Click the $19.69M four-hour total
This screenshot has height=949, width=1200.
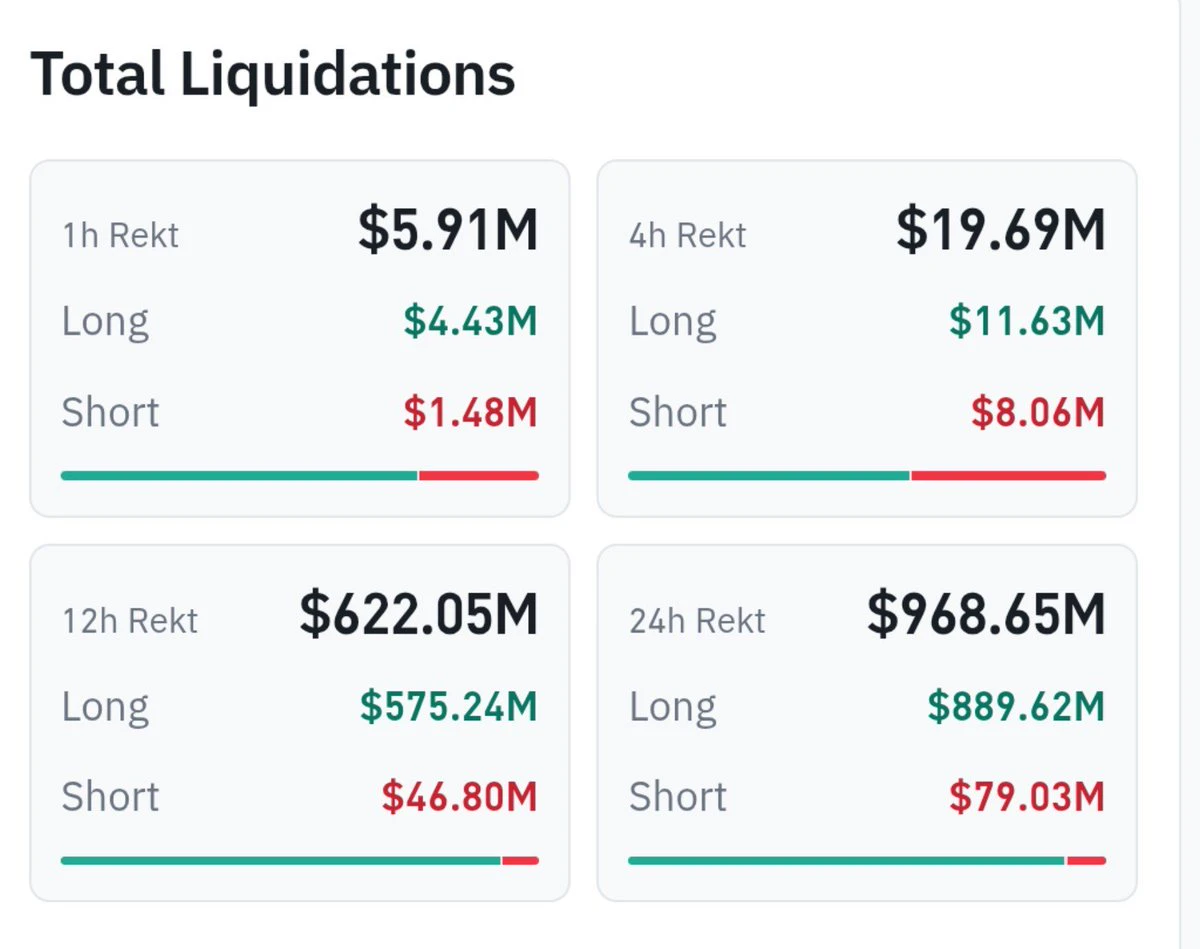1001,229
